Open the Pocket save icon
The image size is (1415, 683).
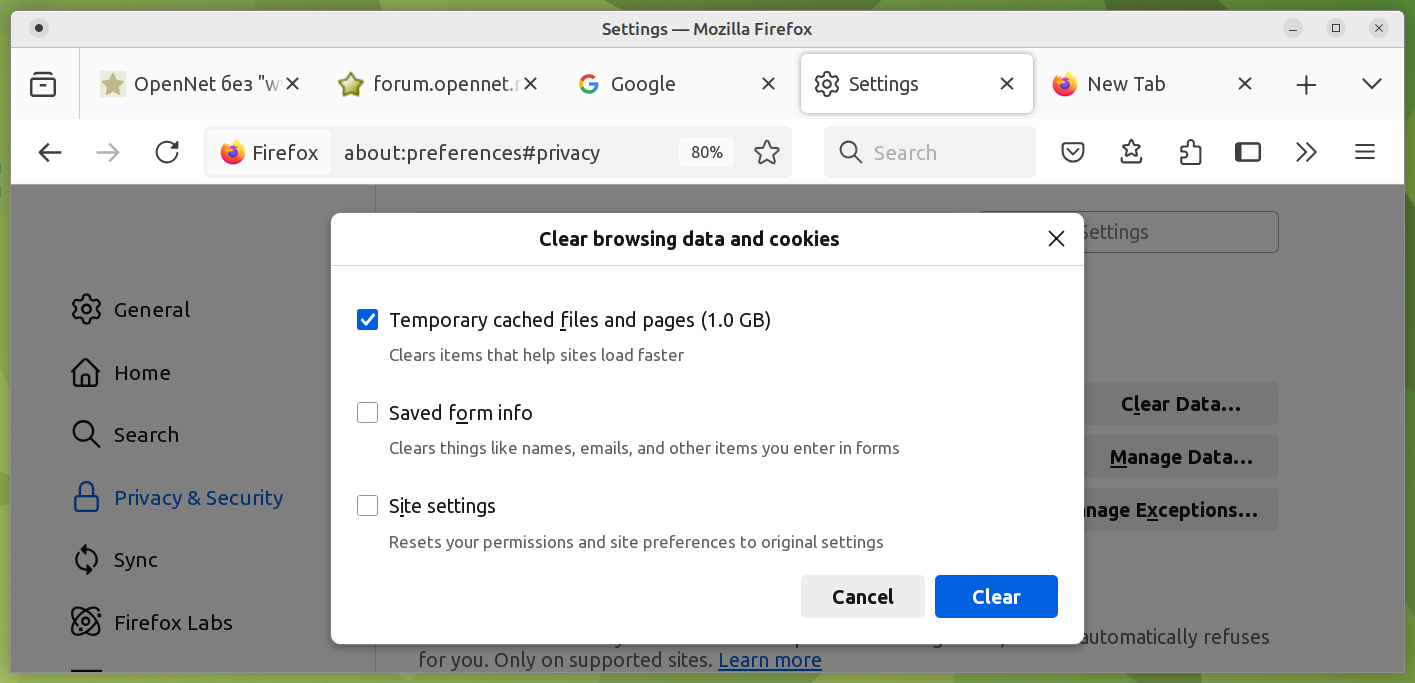click(x=1073, y=152)
